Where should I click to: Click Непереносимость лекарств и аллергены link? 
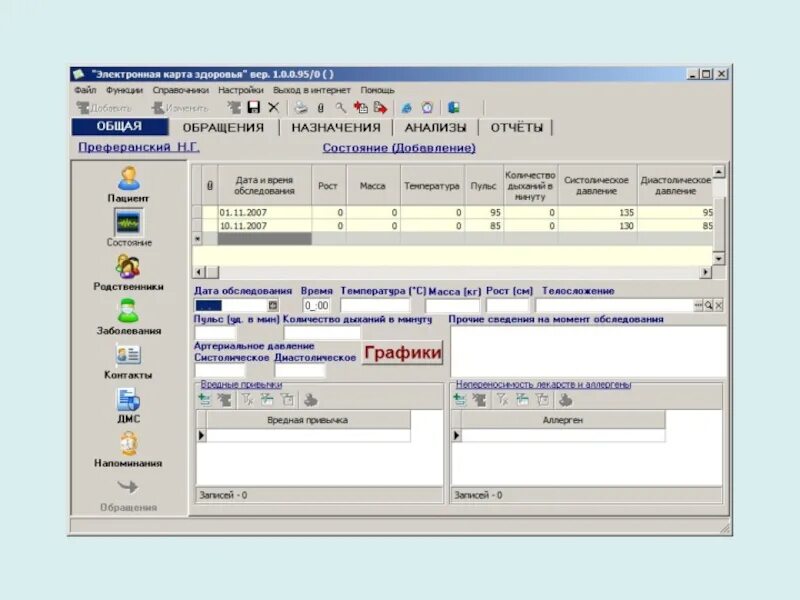(x=543, y=384)
